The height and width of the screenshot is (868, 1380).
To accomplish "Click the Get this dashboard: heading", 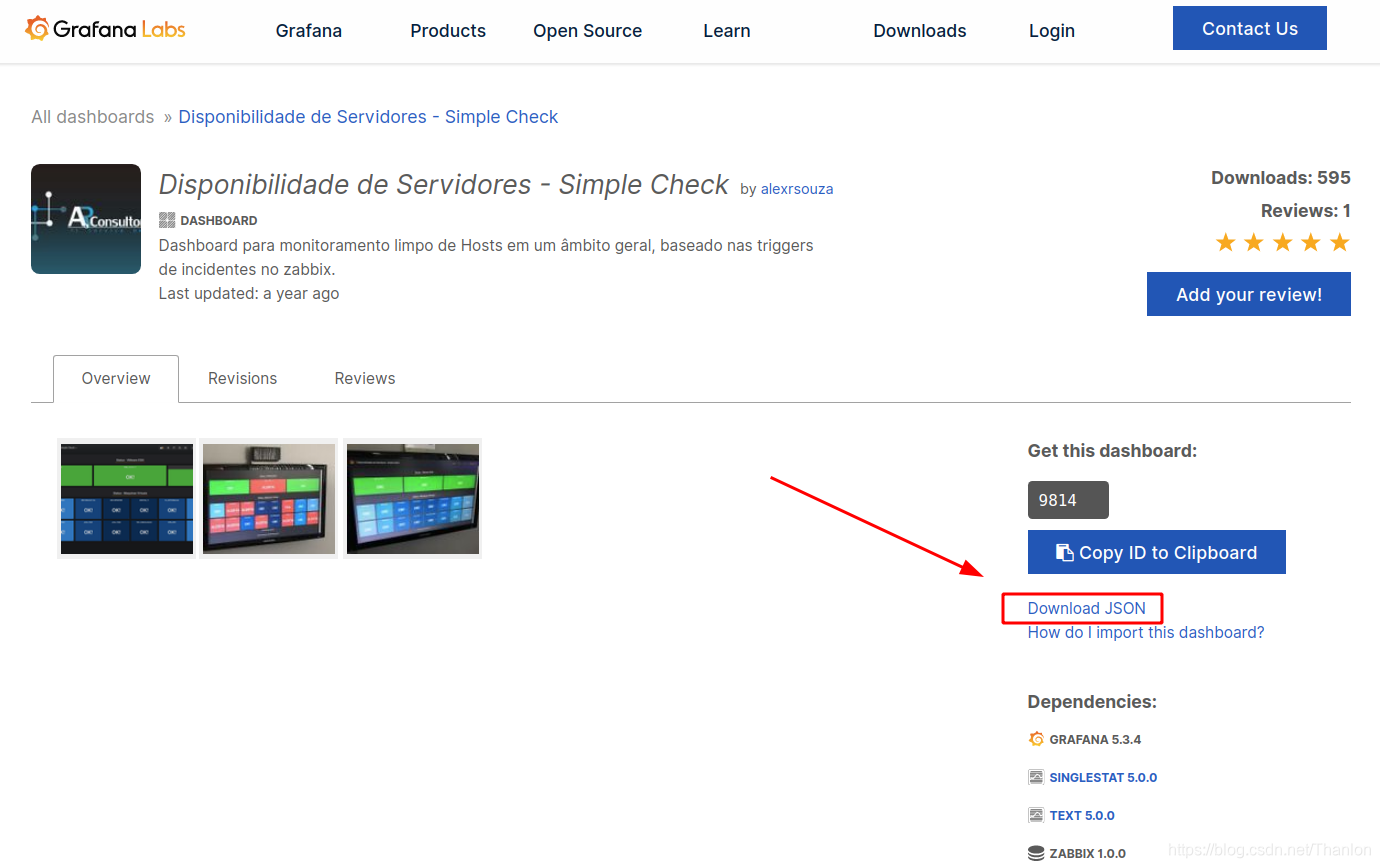I will click(x=1112, y=451).
